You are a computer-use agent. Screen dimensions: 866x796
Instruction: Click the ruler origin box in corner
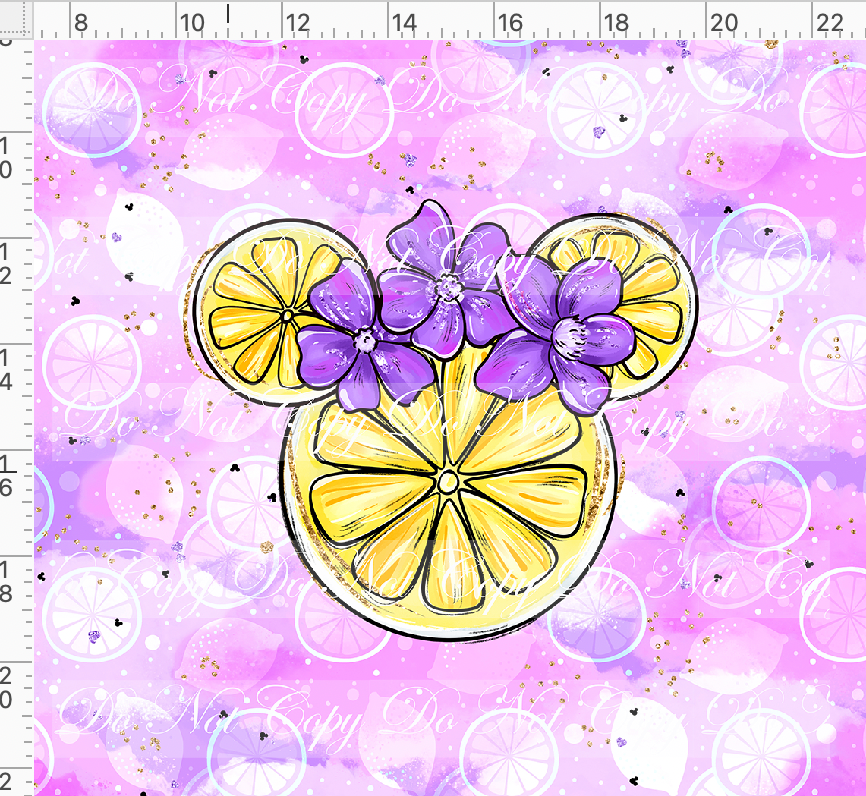[15, 18]
